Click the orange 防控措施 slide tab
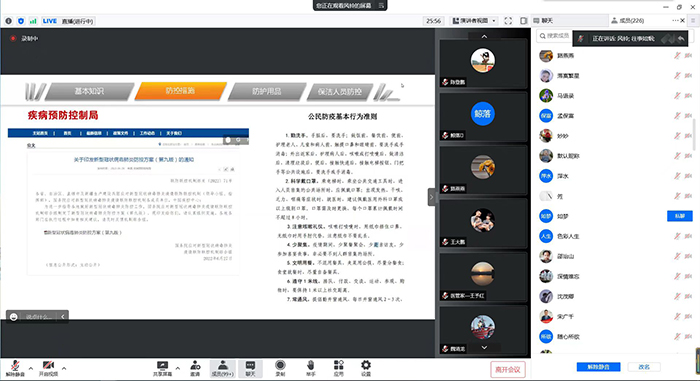 tap(180, 91)
